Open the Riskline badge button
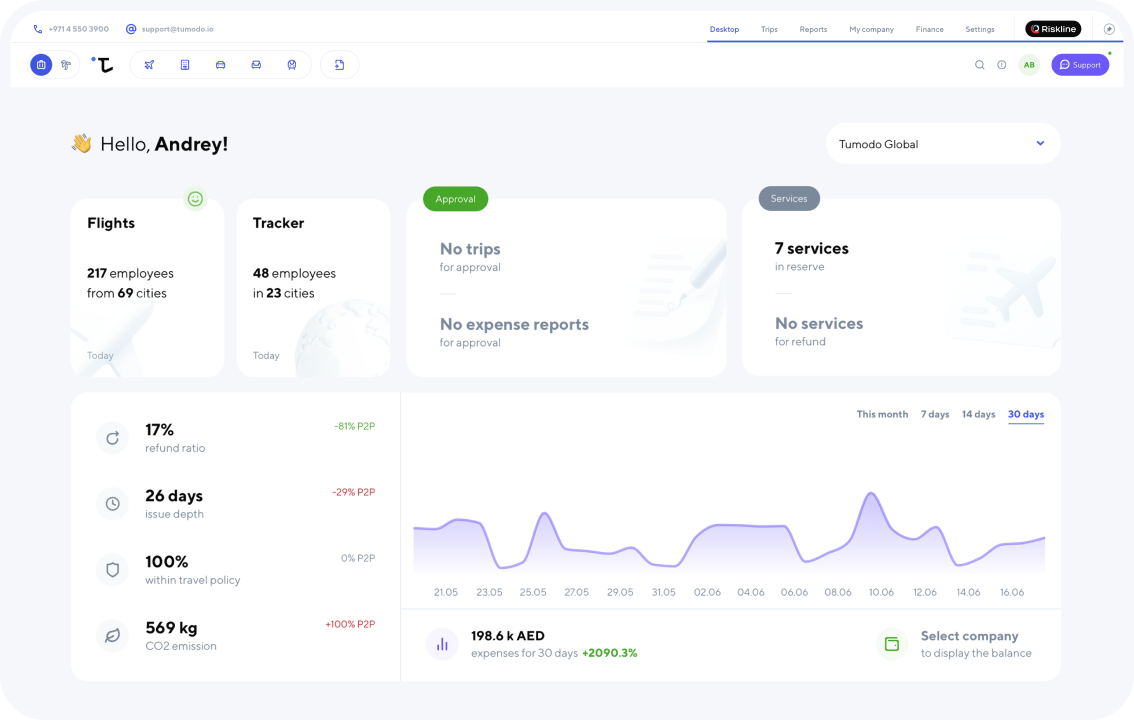The height and width of the screenshot is (720, 1134). tap(1053, 29)
